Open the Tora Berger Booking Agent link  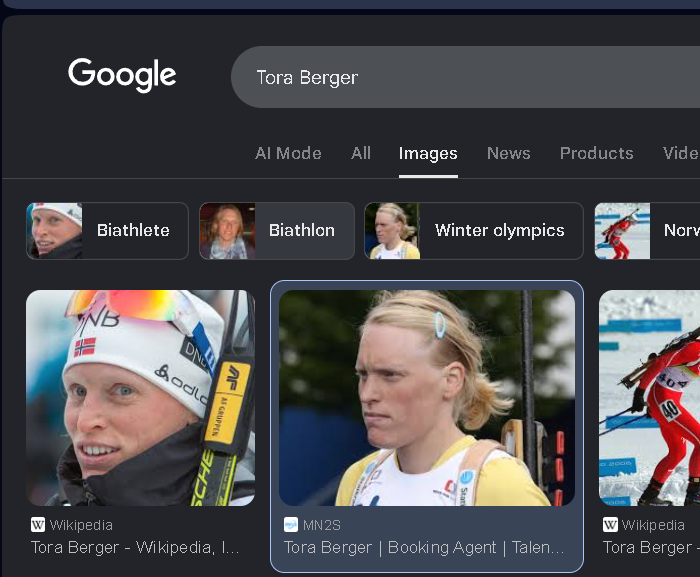tap(424, 548)
